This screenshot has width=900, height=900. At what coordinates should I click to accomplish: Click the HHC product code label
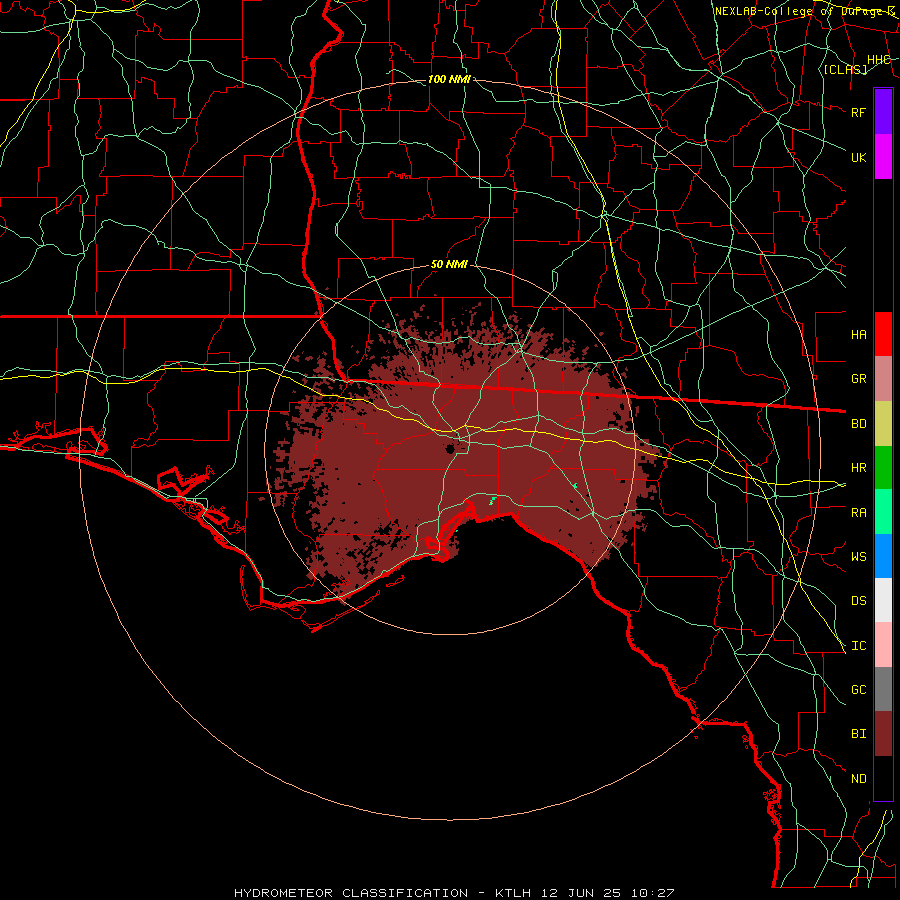point(879,60)
